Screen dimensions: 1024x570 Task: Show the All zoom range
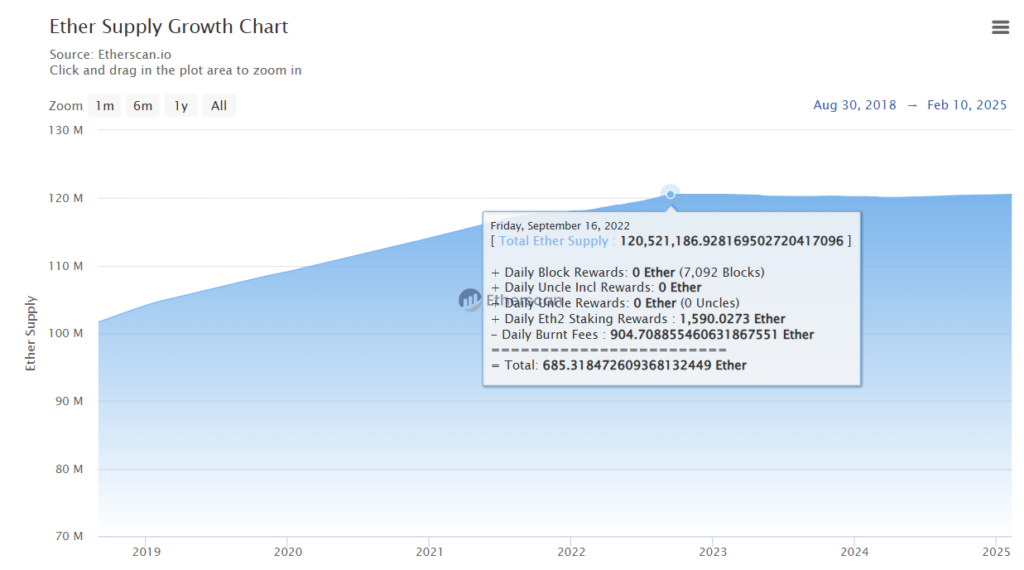[x=219, y=106]
